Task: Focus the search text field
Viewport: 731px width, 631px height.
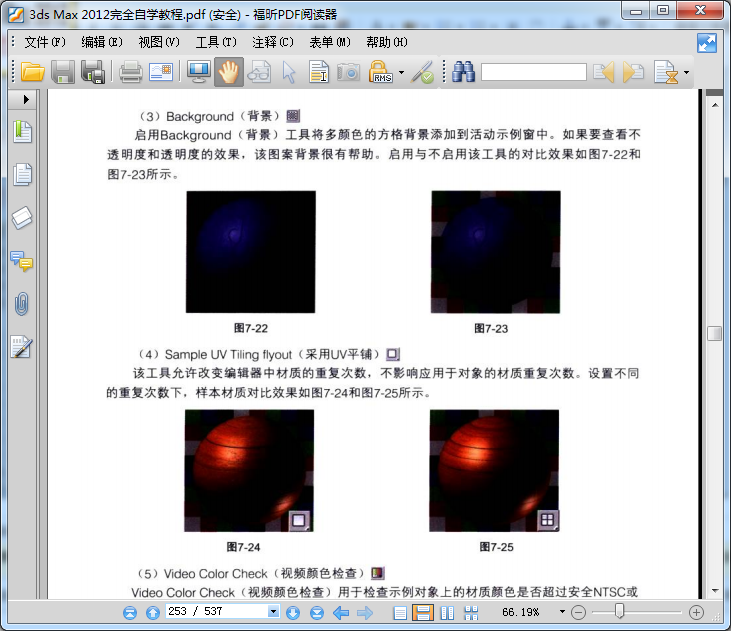Action: coord(534,72)
